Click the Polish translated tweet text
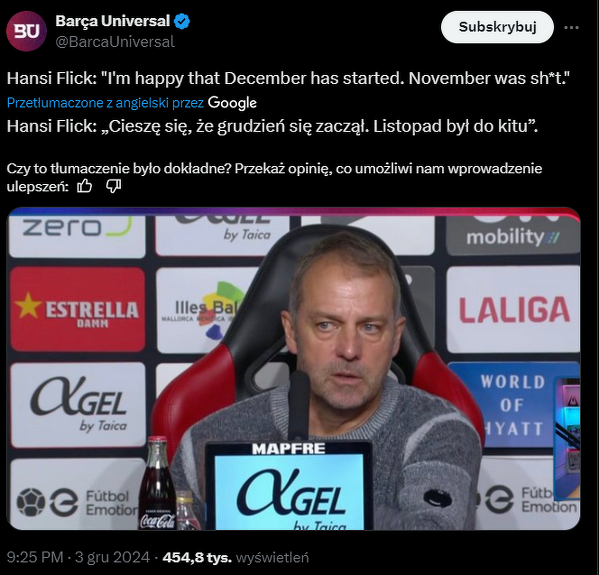The image size is (599, 575). 272,126
